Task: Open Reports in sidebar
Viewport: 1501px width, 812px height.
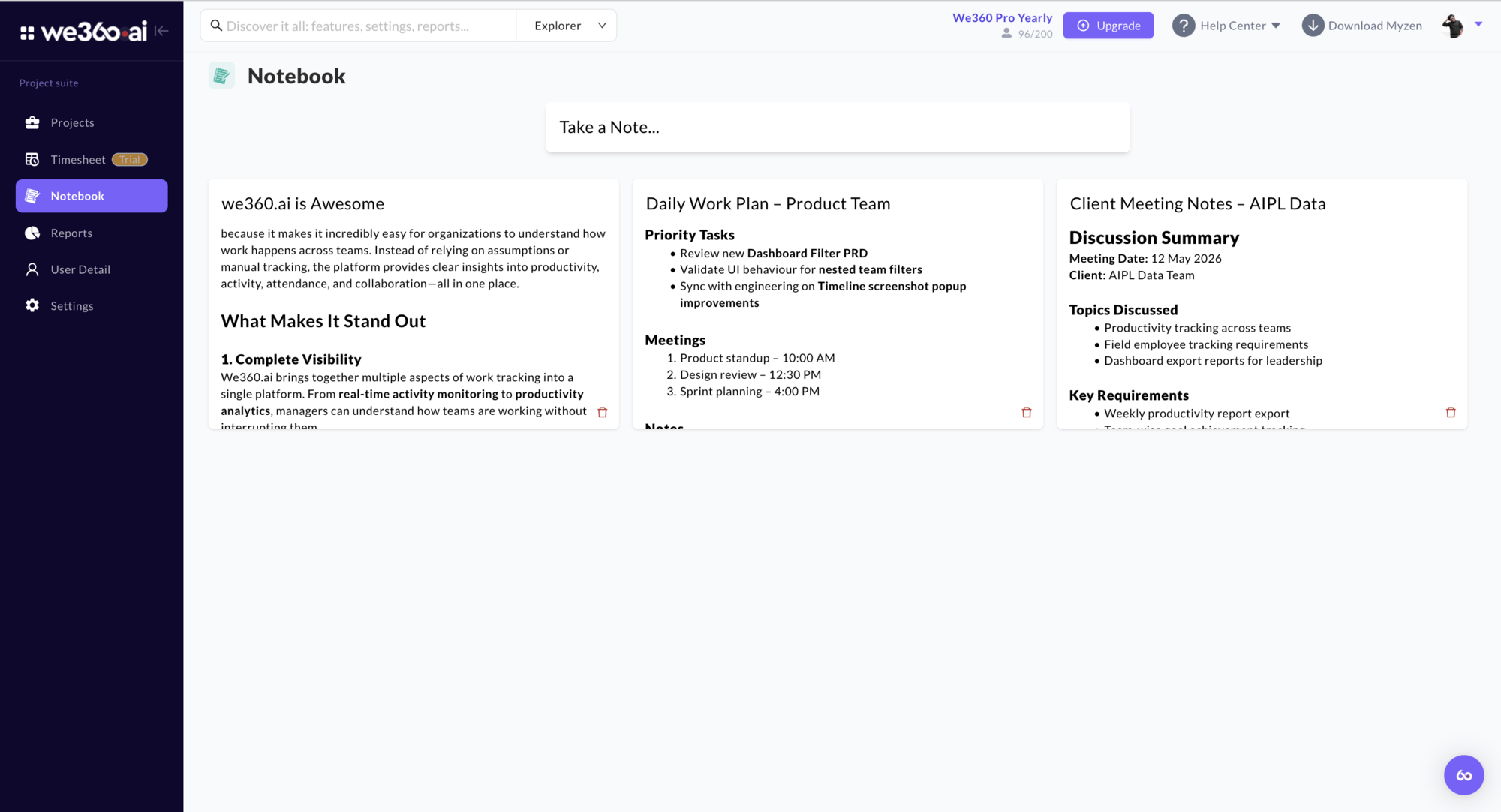Action: point(92,233)
